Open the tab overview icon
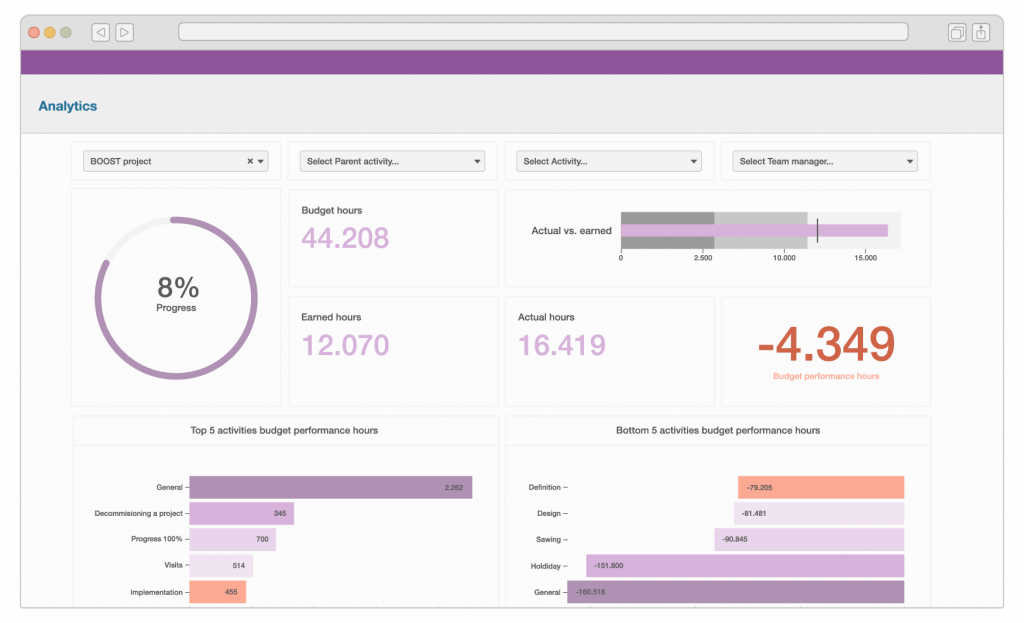Image resolution: width=1024 pixels, height=623 pixels. [x=957, y=31]
